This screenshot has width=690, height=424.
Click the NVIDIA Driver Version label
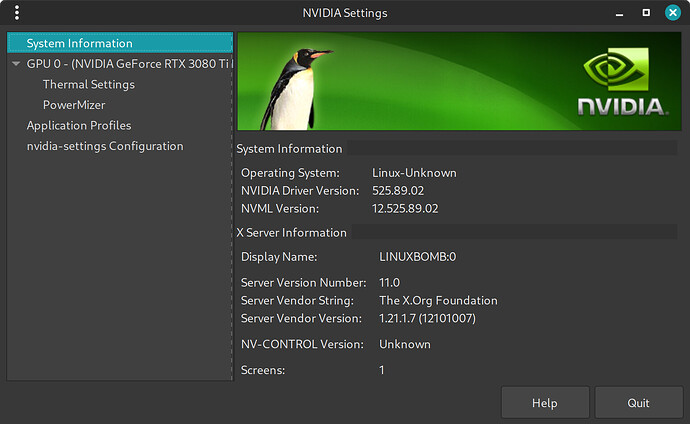300,190
